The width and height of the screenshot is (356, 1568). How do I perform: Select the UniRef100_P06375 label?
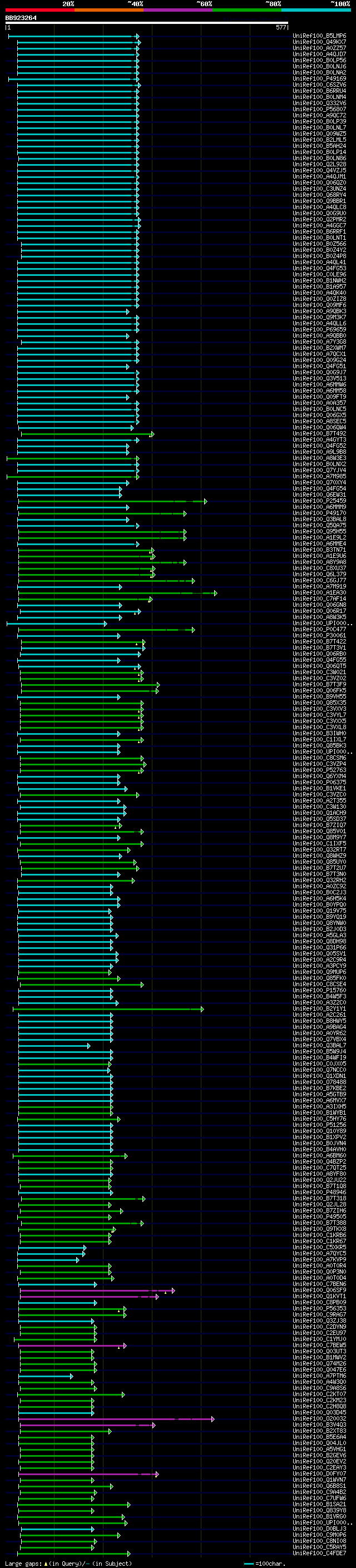tap(319, 782)
